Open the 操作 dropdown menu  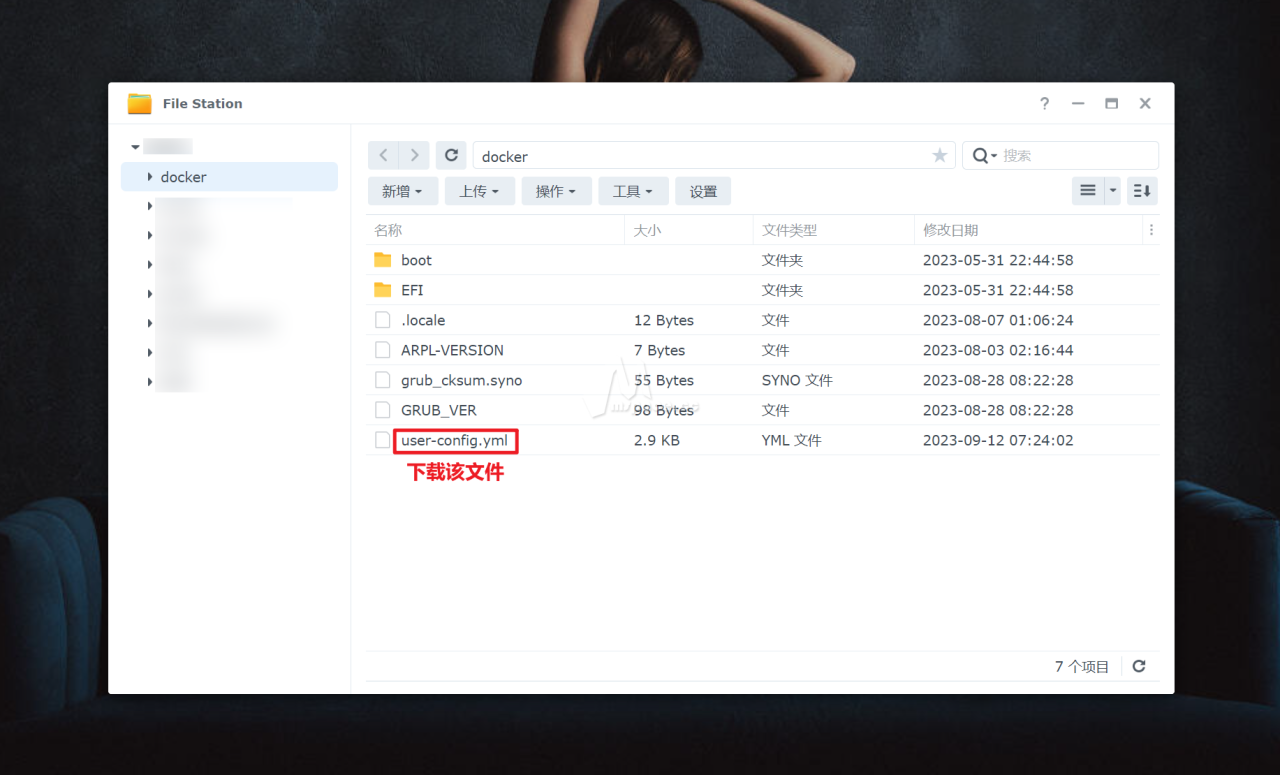556,191
